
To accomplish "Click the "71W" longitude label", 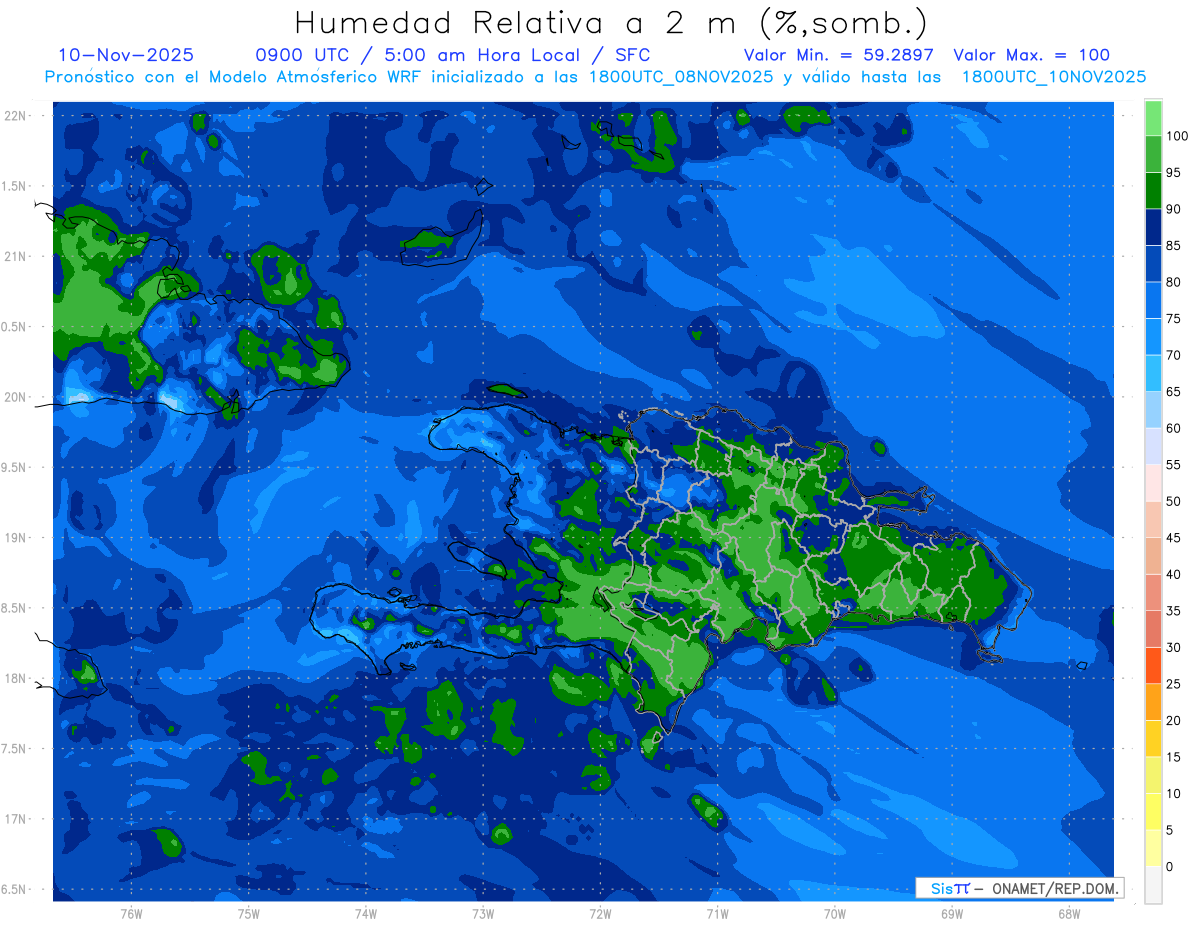I will (717, 913).
